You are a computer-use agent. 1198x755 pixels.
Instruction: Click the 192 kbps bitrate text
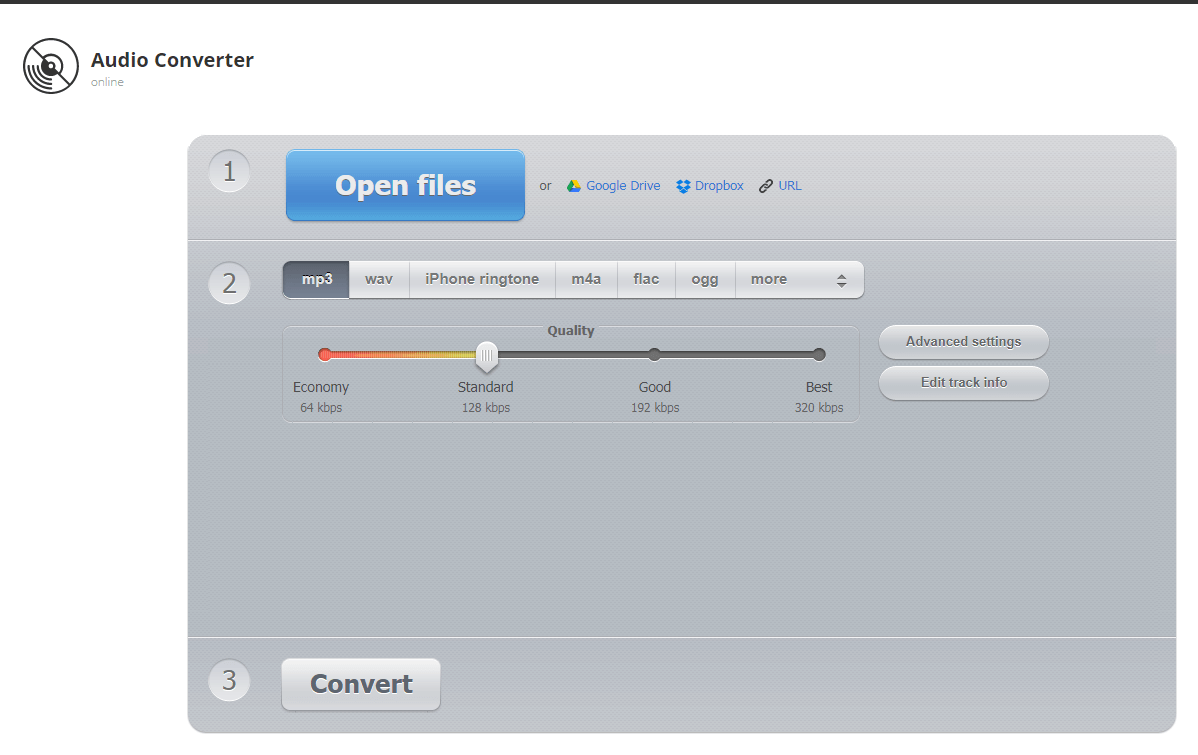[655, 408]
